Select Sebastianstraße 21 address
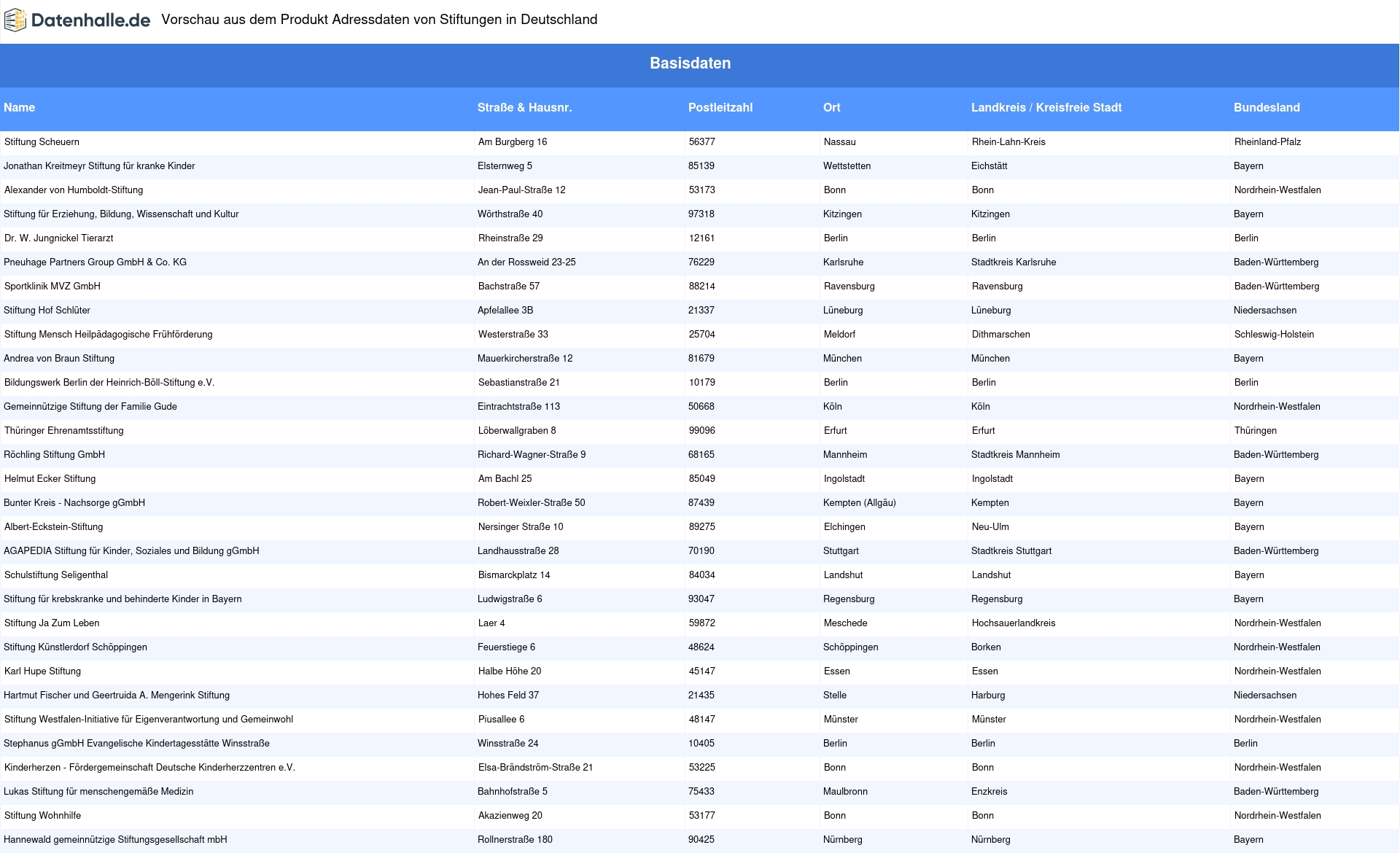 click(x=519, y=383)
